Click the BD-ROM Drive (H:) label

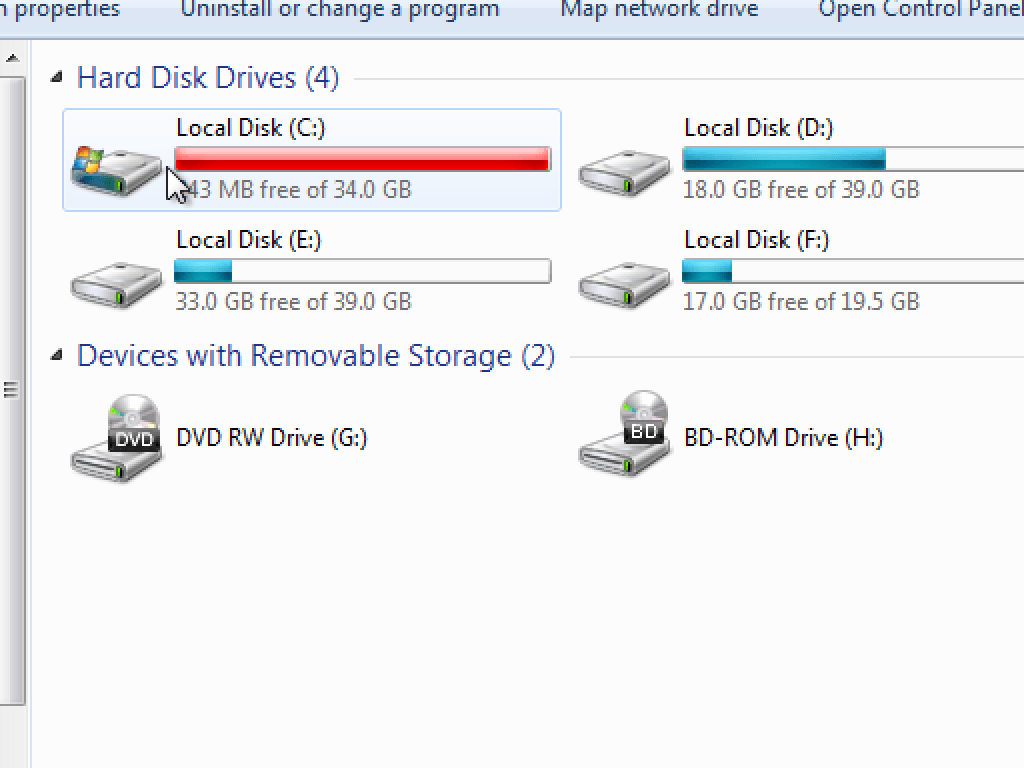point(784,438)
